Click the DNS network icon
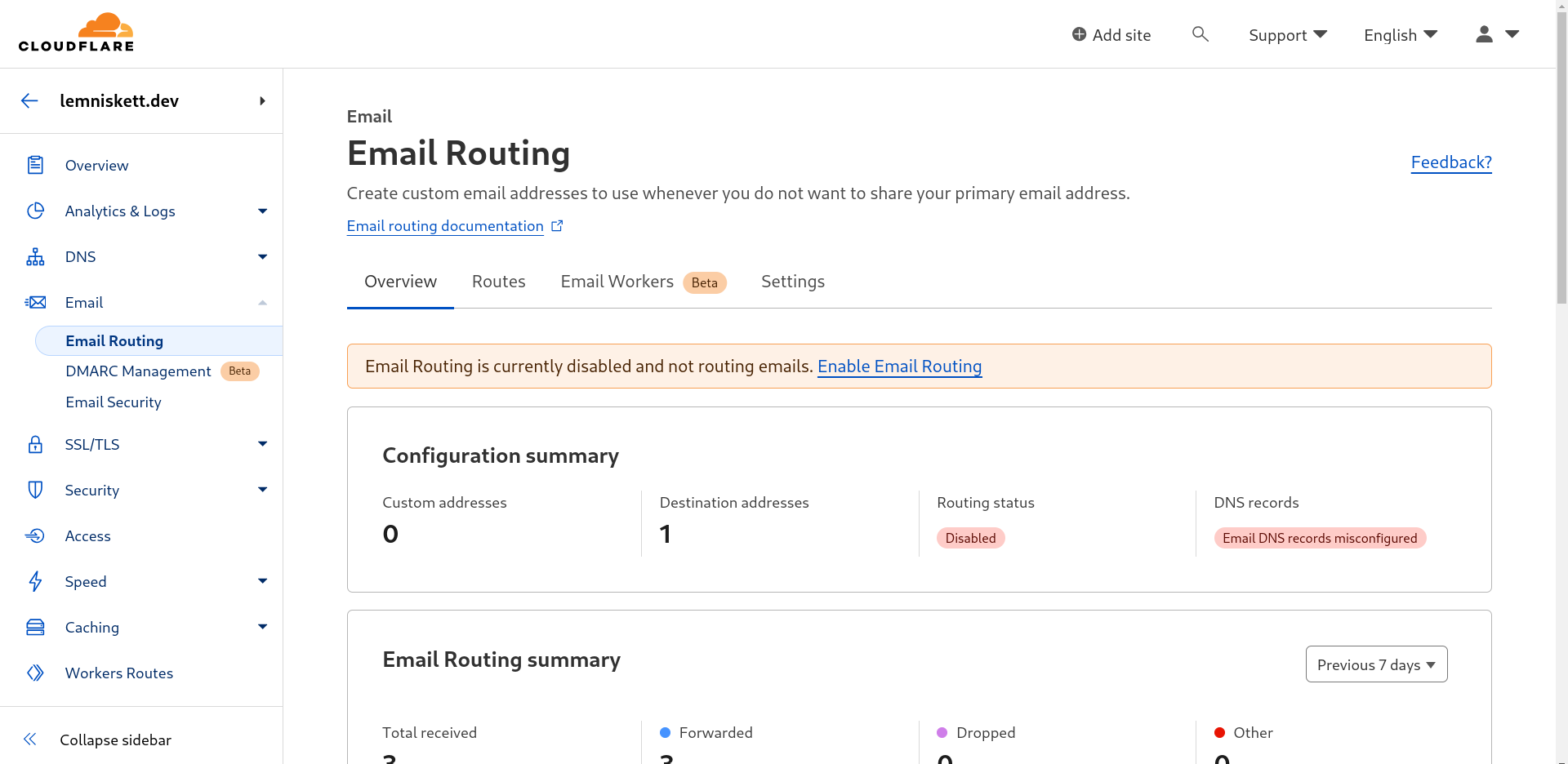 (35, 256)
